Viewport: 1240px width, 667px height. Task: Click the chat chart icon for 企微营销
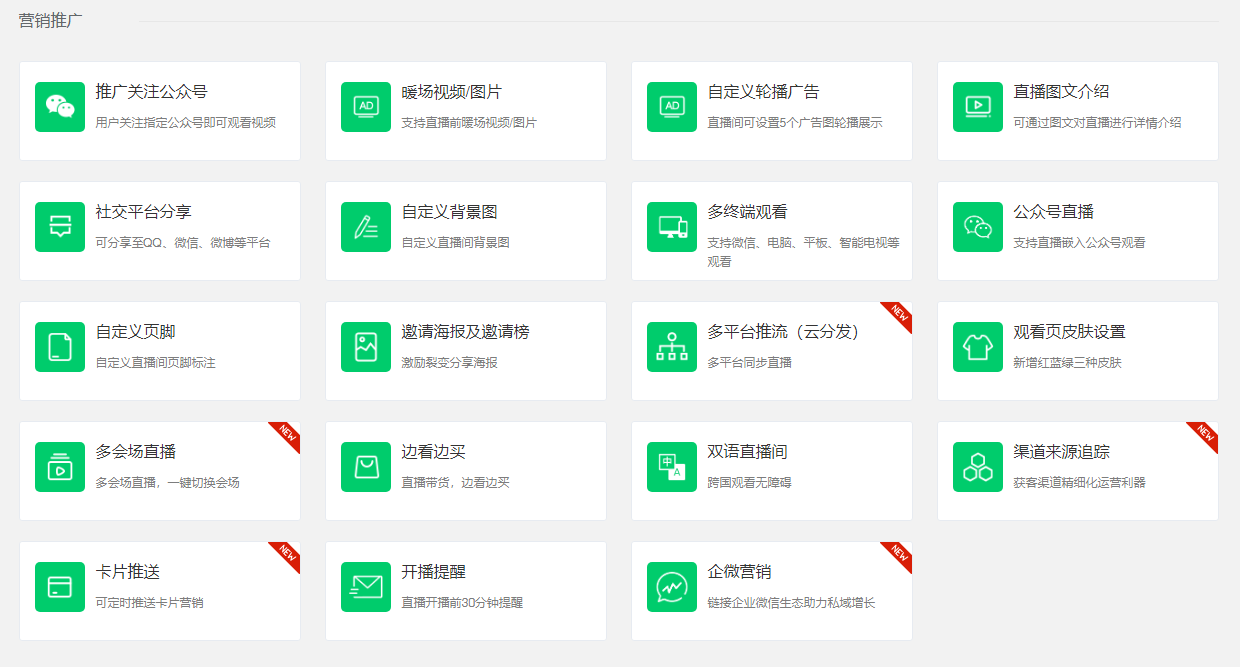(x=672, y=587)
